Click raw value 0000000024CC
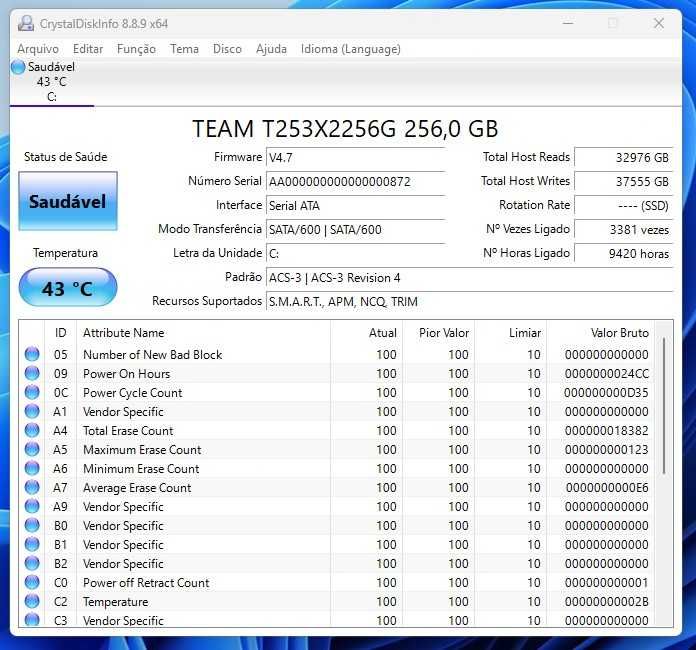Screen dimensions: 696x650 click(x=606, y=374)
